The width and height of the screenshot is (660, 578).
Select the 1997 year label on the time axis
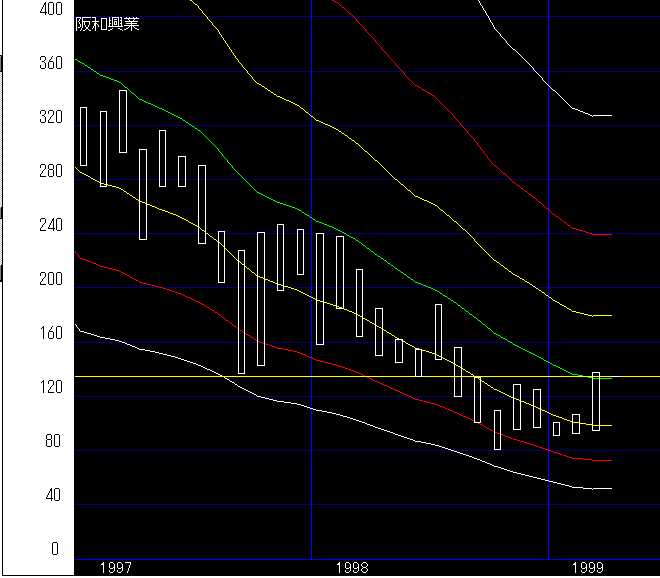click(115, 567)
